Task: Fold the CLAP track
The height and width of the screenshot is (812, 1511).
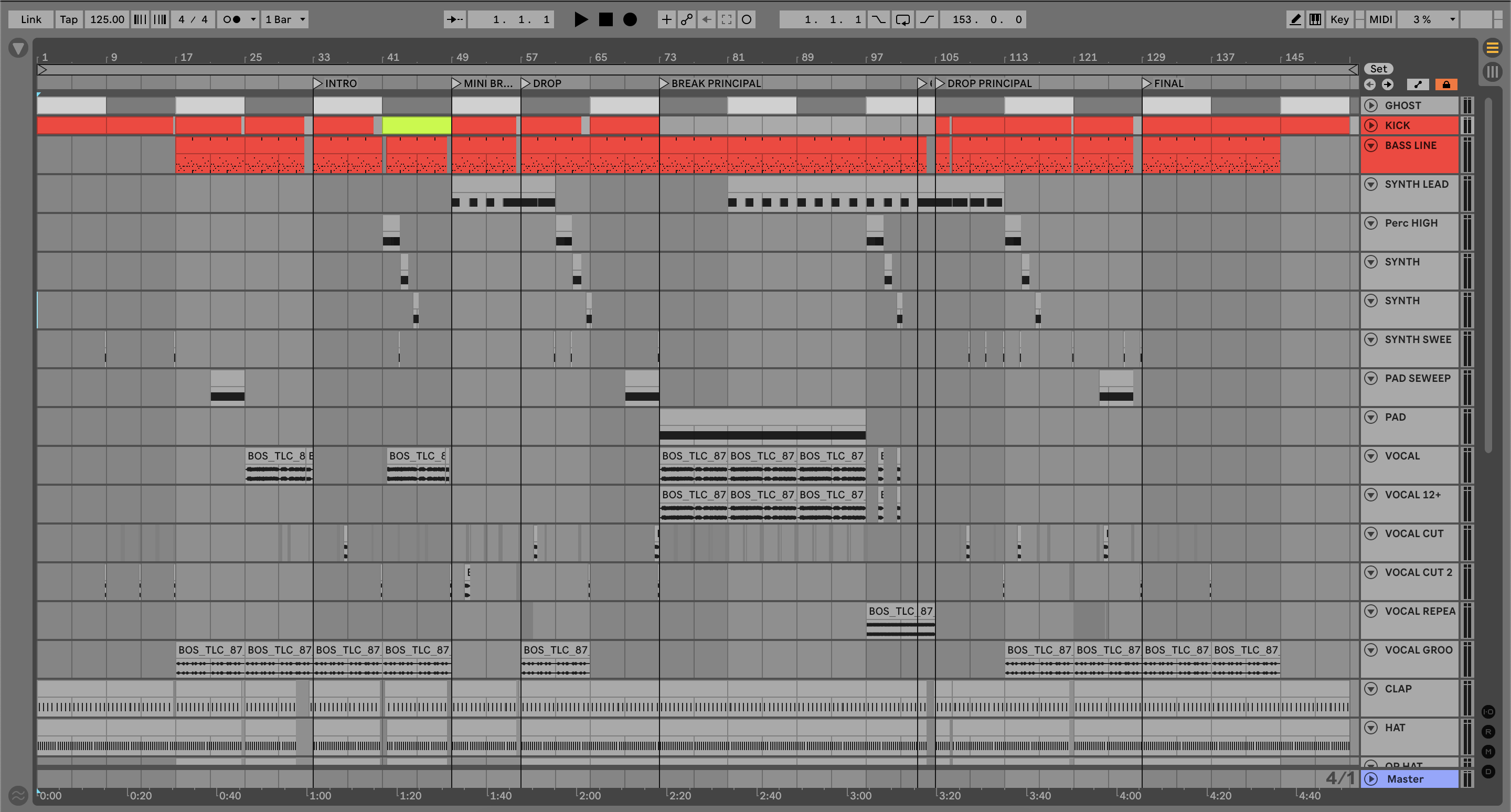Action: [x=1371, y=689]
